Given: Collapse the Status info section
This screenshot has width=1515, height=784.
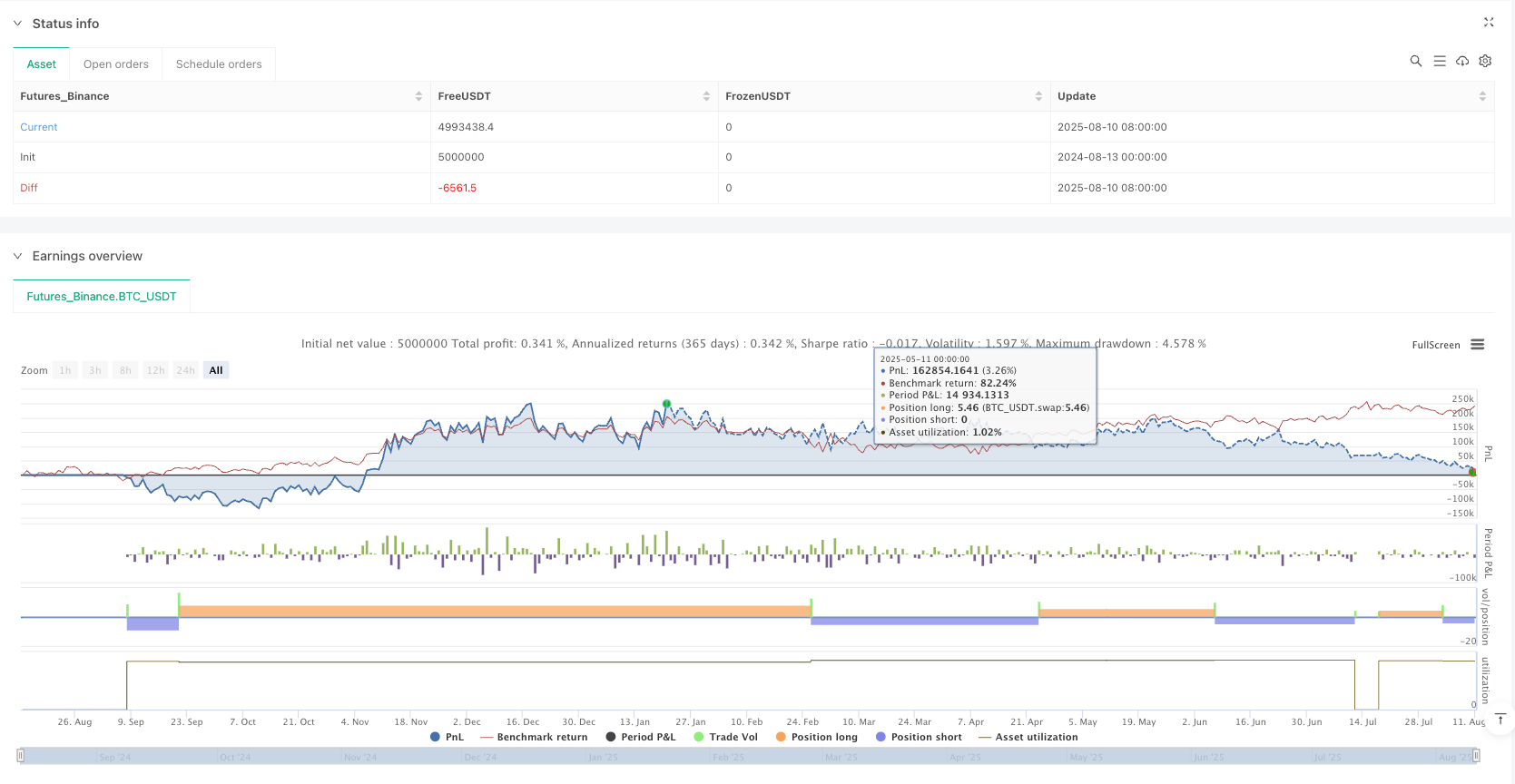Looking at the screenshot, I should 17,24.
